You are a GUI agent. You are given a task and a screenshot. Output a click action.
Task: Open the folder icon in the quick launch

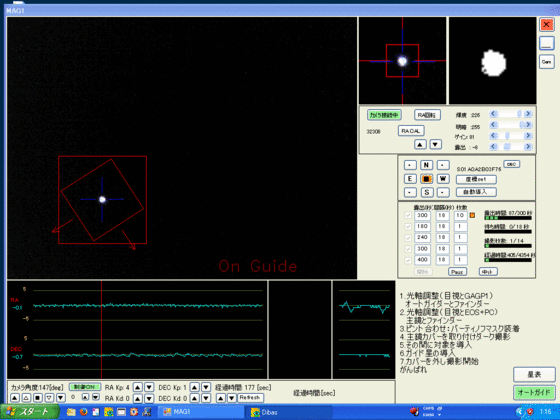point(71,412)
